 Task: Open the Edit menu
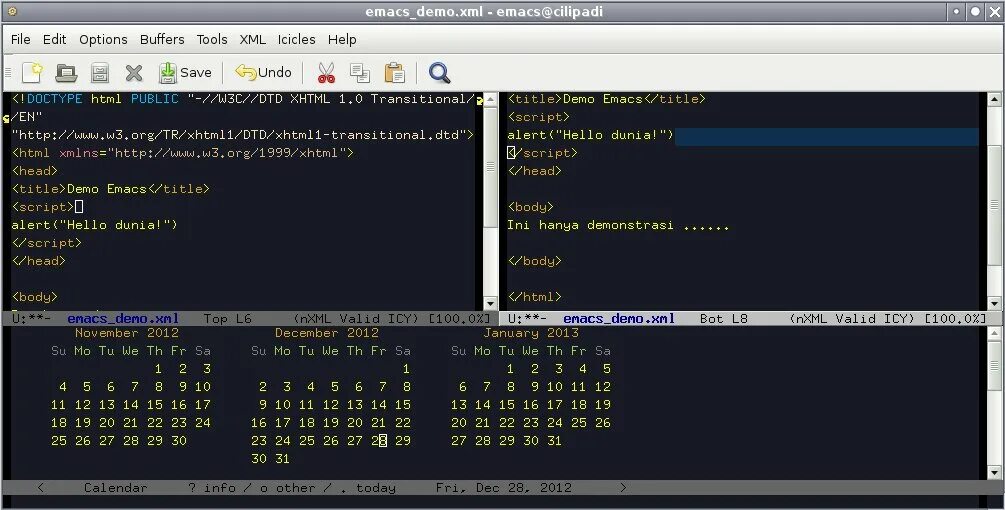[x=54, y=39]
